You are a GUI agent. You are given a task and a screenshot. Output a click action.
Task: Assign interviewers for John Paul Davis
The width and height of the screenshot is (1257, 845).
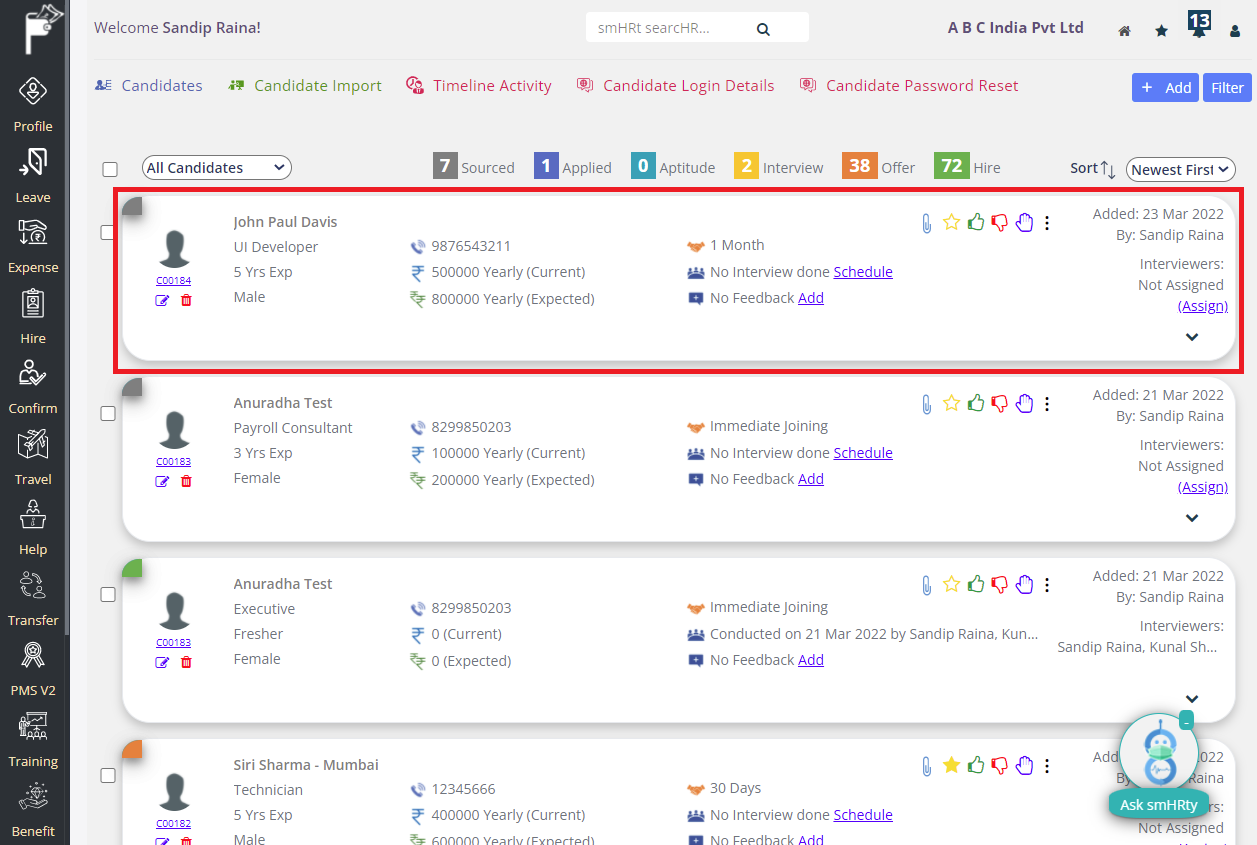tap(1203, 305)
